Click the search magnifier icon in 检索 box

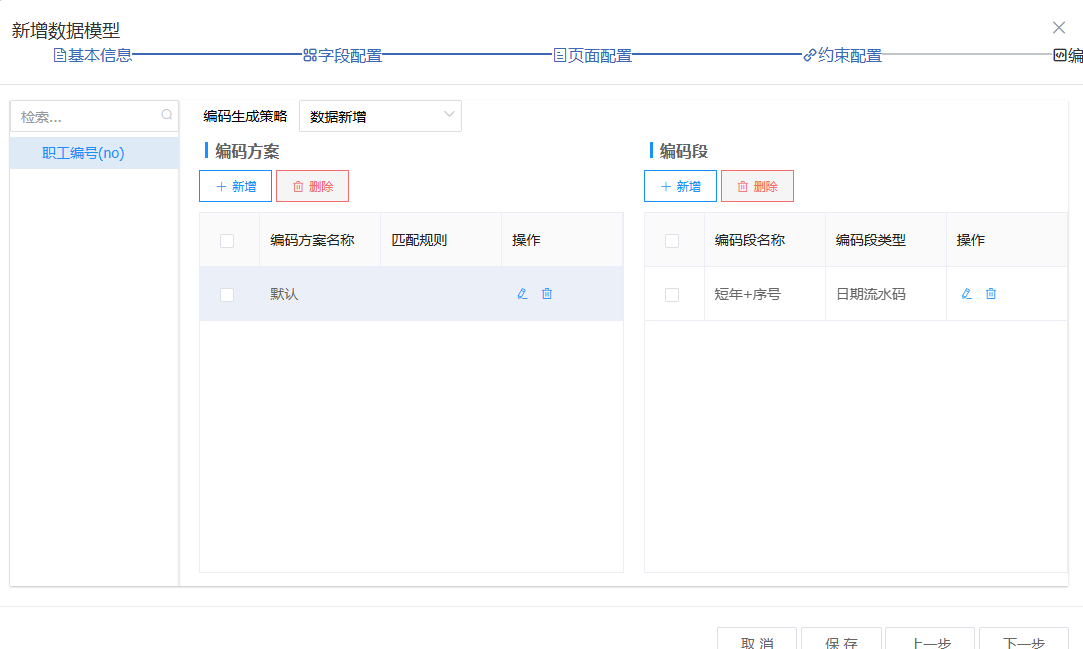(166, 116)
